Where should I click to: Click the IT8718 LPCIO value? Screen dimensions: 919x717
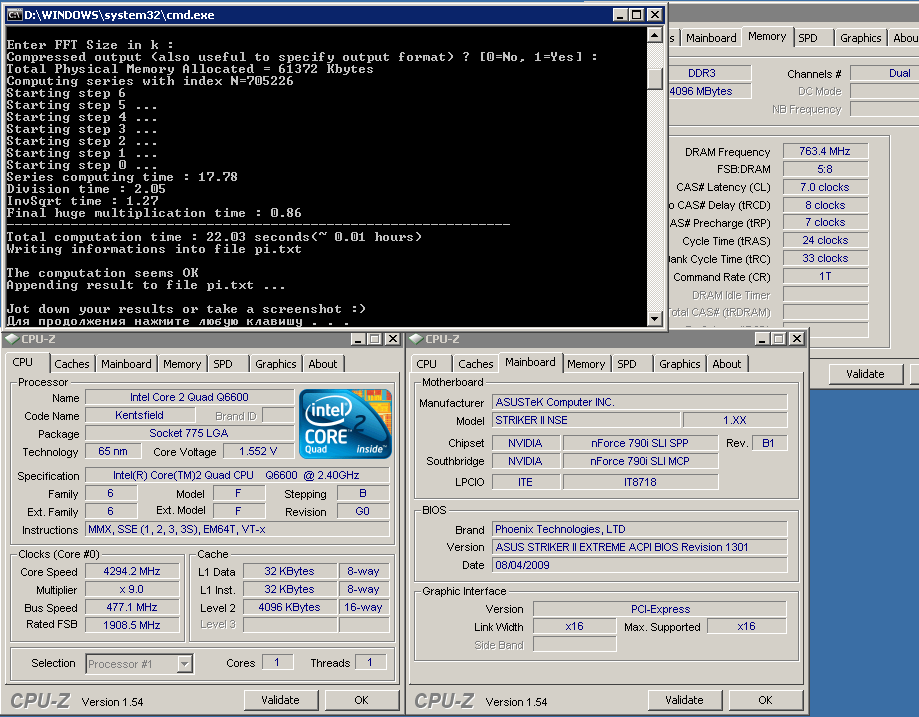coord(640,482)
